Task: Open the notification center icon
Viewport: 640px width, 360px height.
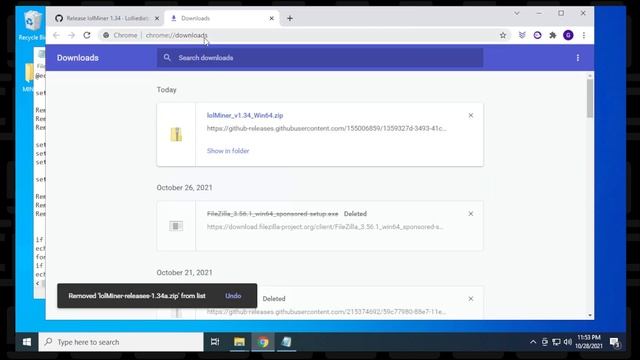Action: click(x=615, y=342)
